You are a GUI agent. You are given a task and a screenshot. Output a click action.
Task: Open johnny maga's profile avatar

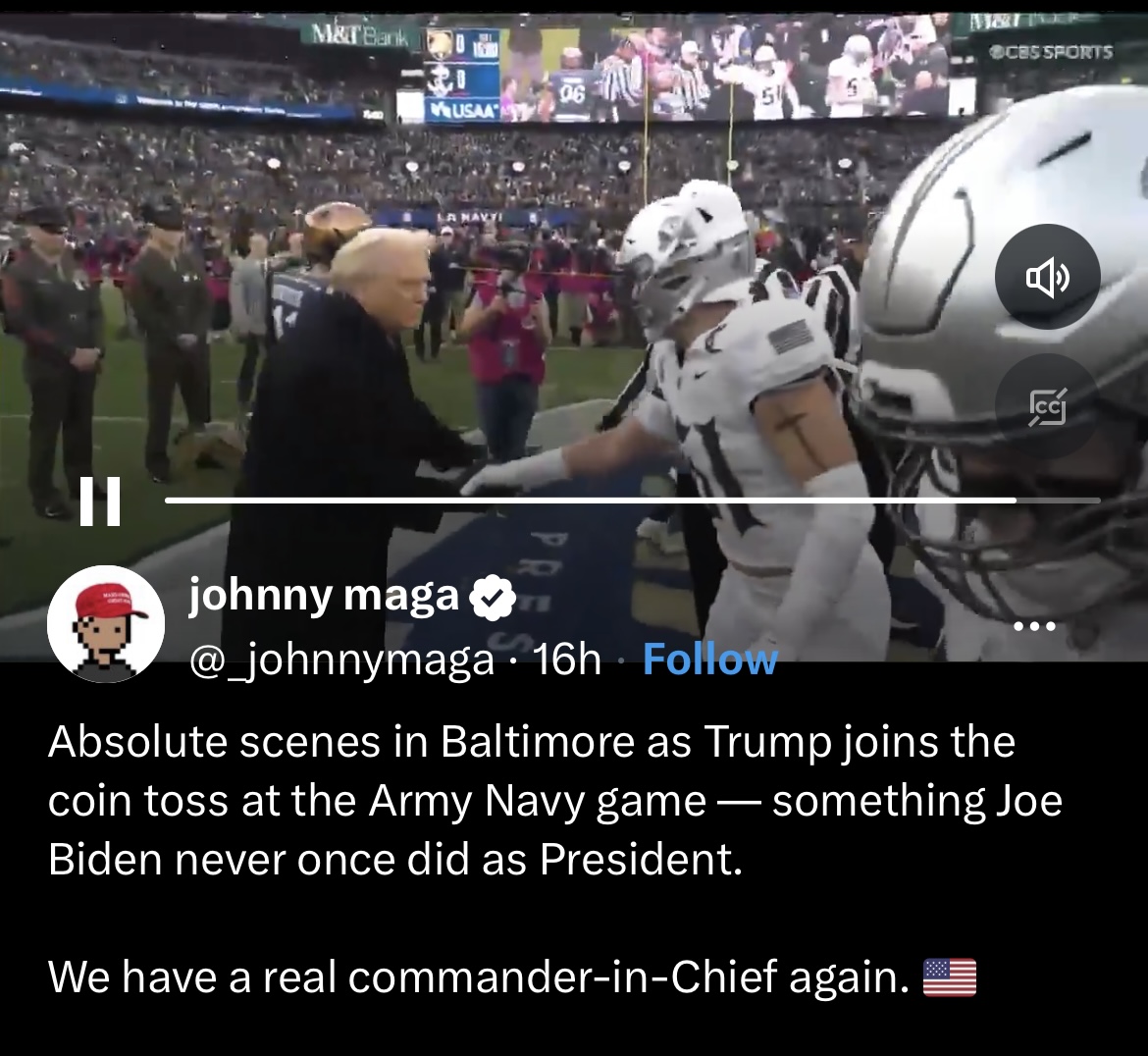pos(106,624)
